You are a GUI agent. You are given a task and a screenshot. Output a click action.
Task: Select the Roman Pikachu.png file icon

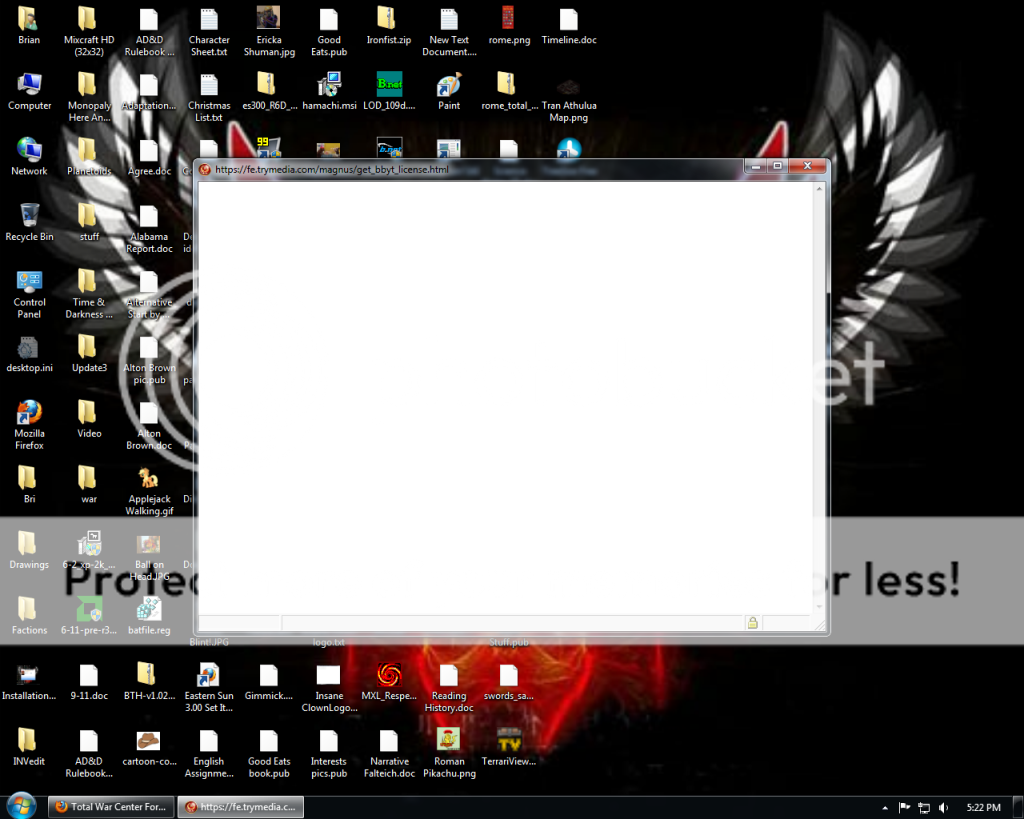449,742
